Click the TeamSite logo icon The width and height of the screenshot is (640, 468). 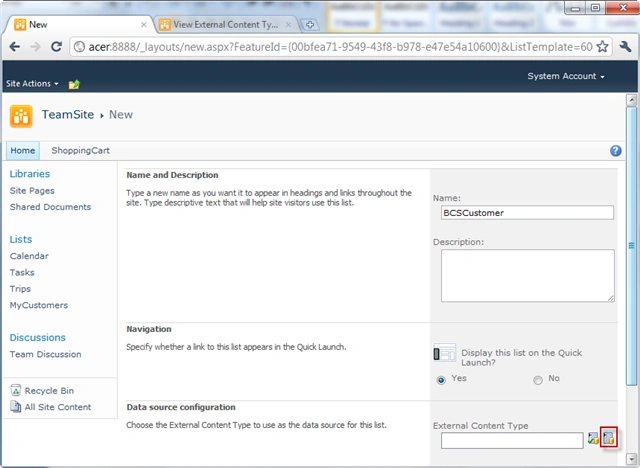21,116
